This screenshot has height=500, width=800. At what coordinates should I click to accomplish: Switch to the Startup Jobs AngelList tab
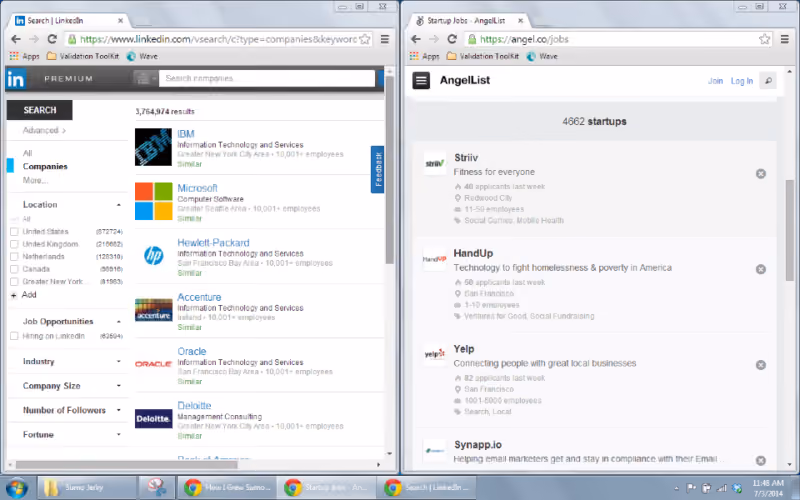468,20
